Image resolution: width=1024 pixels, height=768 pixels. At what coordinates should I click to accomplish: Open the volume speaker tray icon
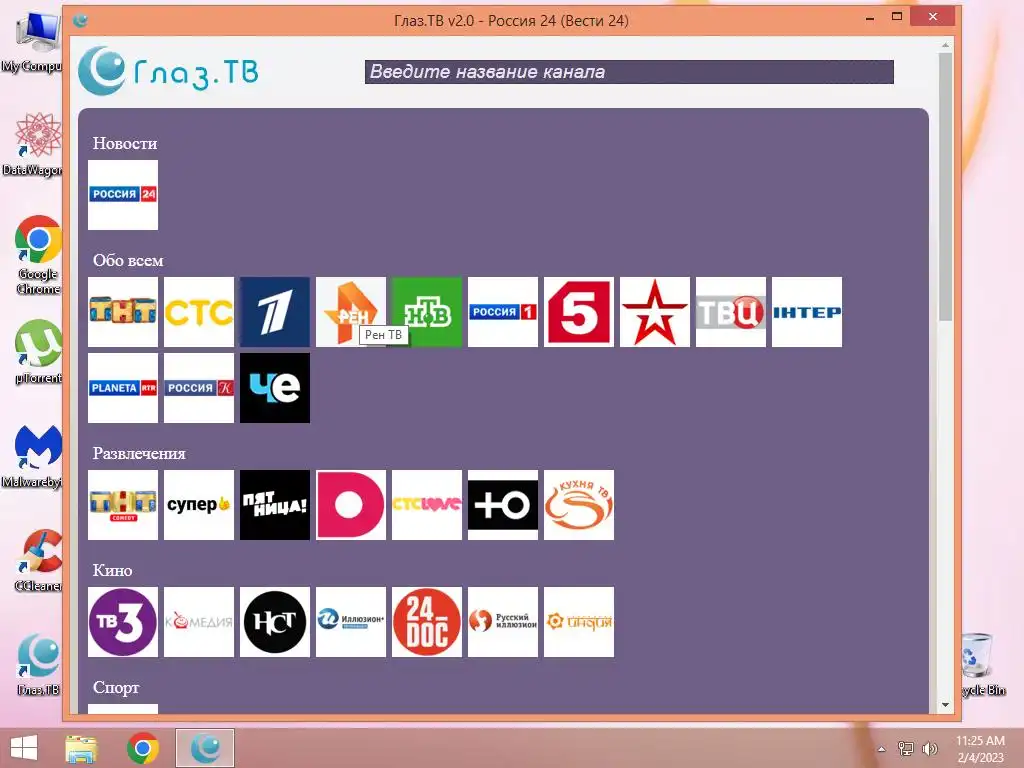pyautogui.click(x=929, y=749)
